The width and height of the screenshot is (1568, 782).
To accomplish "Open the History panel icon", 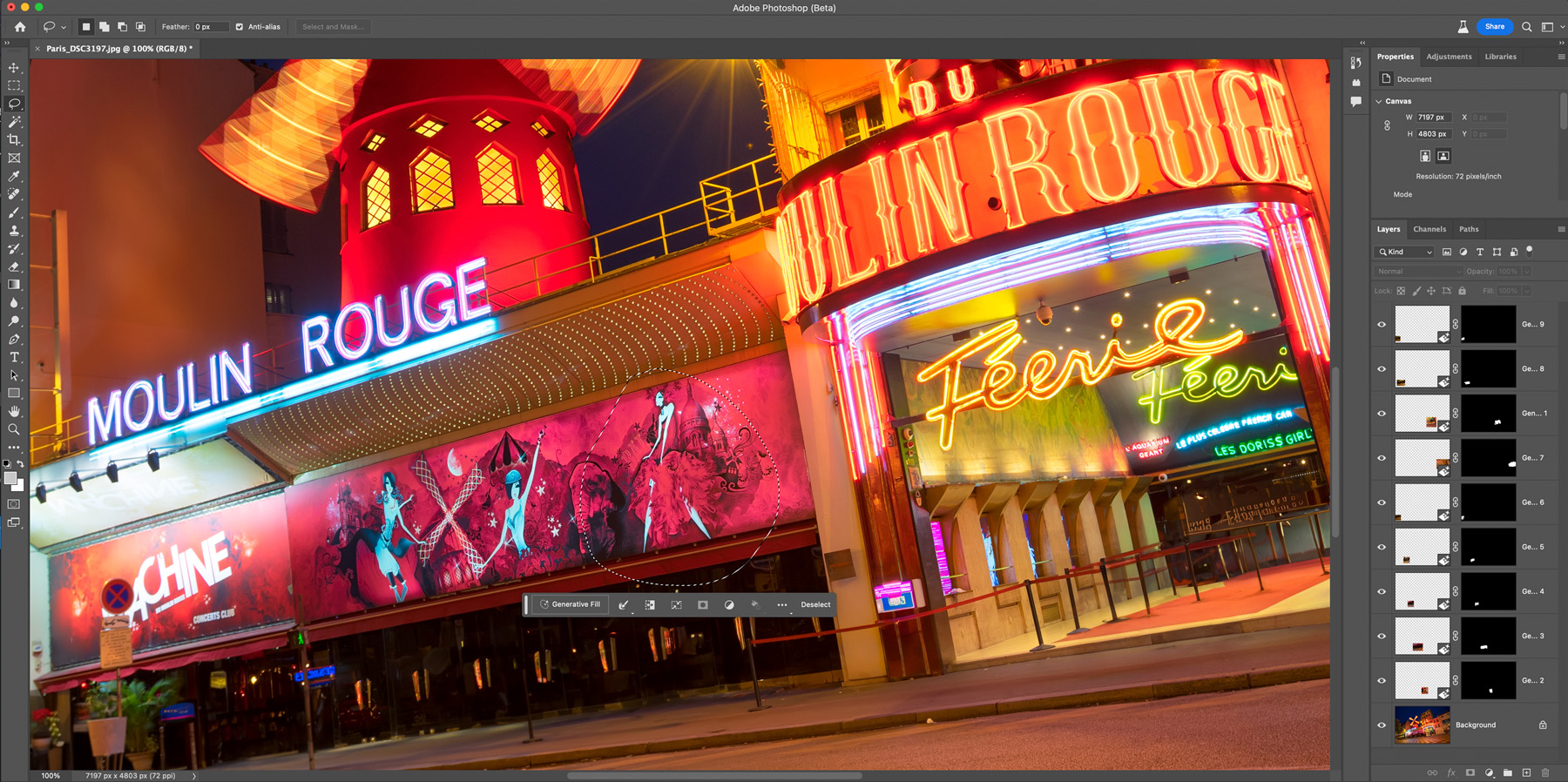I will click(1355, 63).
